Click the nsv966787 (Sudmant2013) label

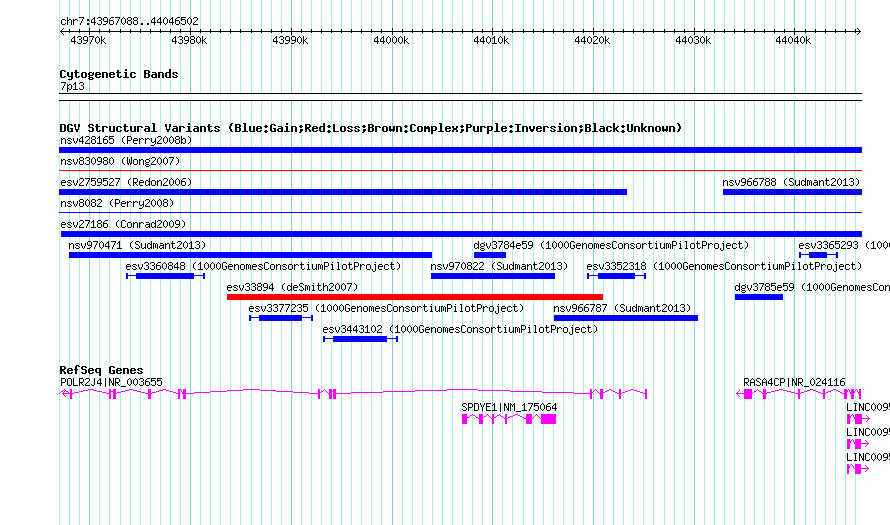pyautogui.click(x=622, y=308)
